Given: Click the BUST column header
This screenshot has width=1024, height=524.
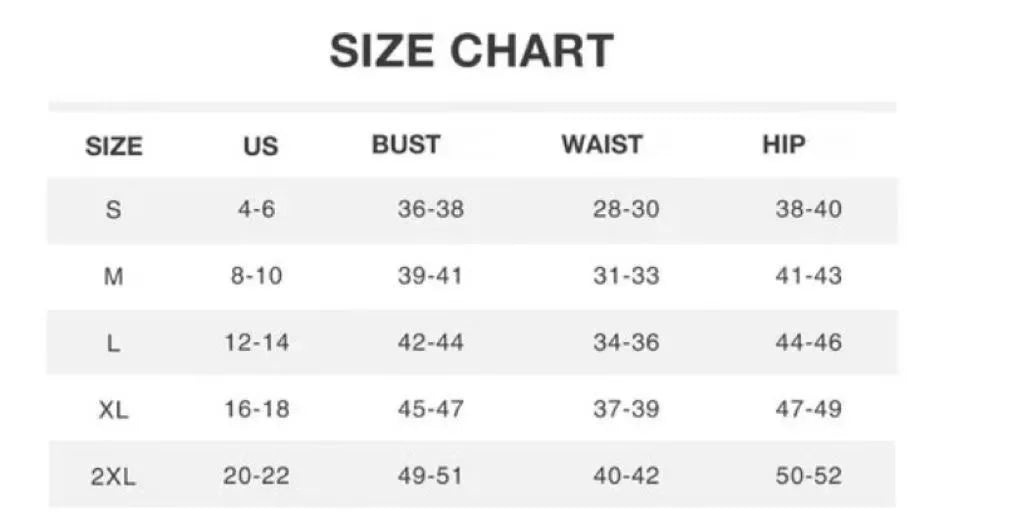Looking at the screenshot, I should click(406, 144).
